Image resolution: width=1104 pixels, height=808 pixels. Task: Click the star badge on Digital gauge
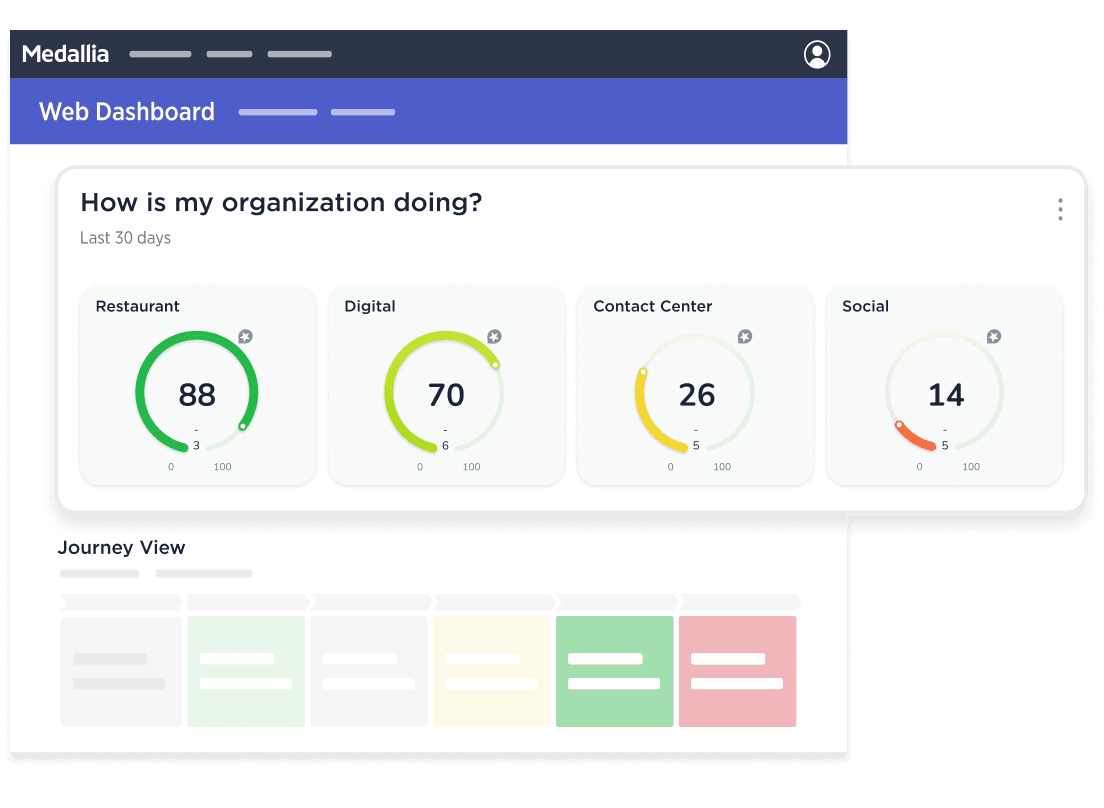pos(494,336)
